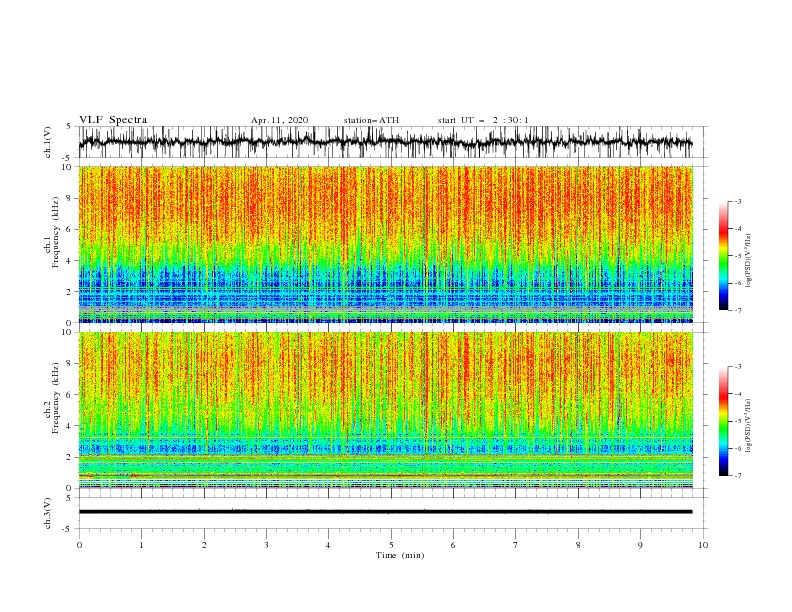Click the ch.2 colorbar '-7' tick label

pyautogui.click(x=738, y=476)
